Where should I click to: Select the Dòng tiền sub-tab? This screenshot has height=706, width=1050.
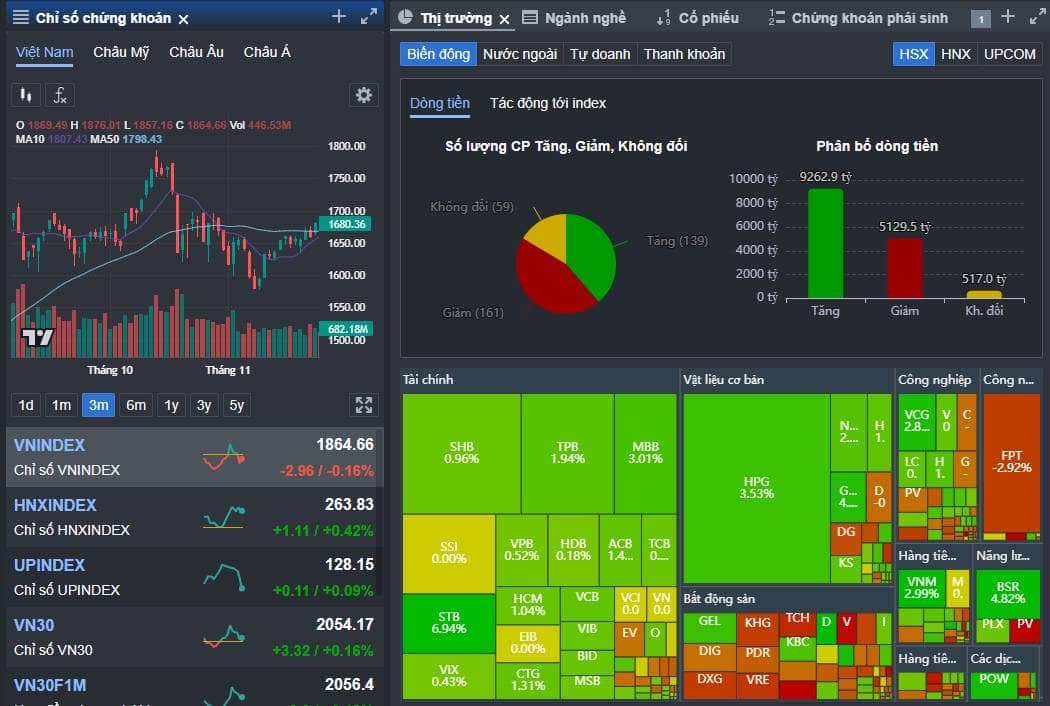click(440, 104)
